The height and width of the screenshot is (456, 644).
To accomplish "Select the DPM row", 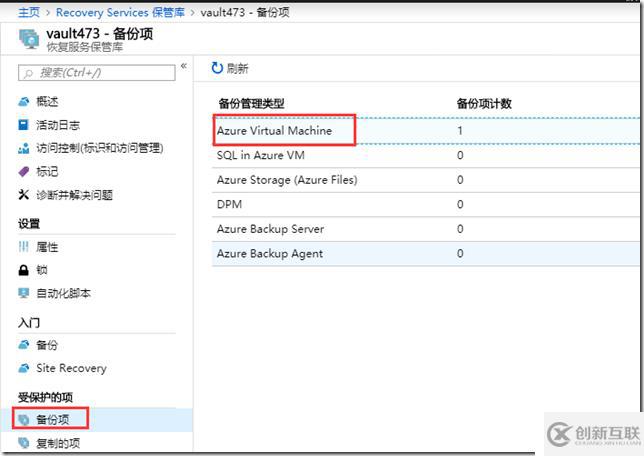I will pos(426,204).
